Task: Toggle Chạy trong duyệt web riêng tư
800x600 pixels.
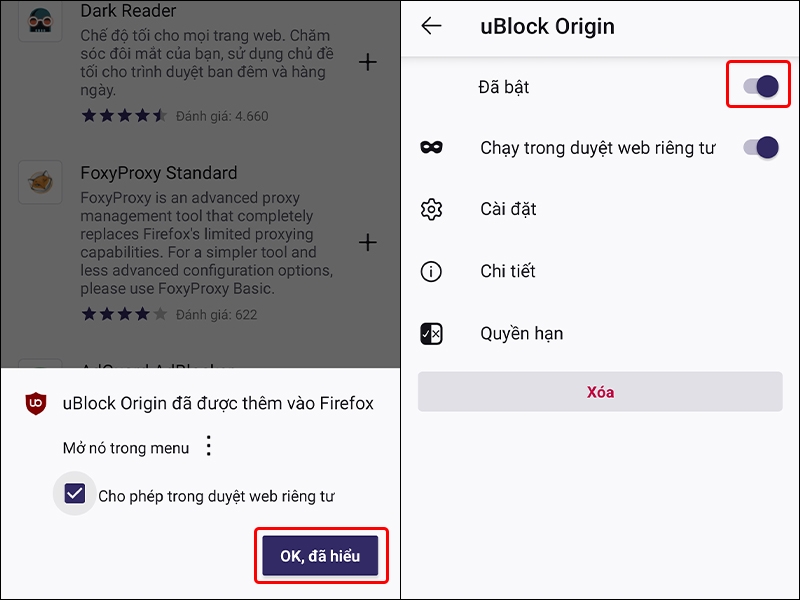Action: tap(762, 147)
